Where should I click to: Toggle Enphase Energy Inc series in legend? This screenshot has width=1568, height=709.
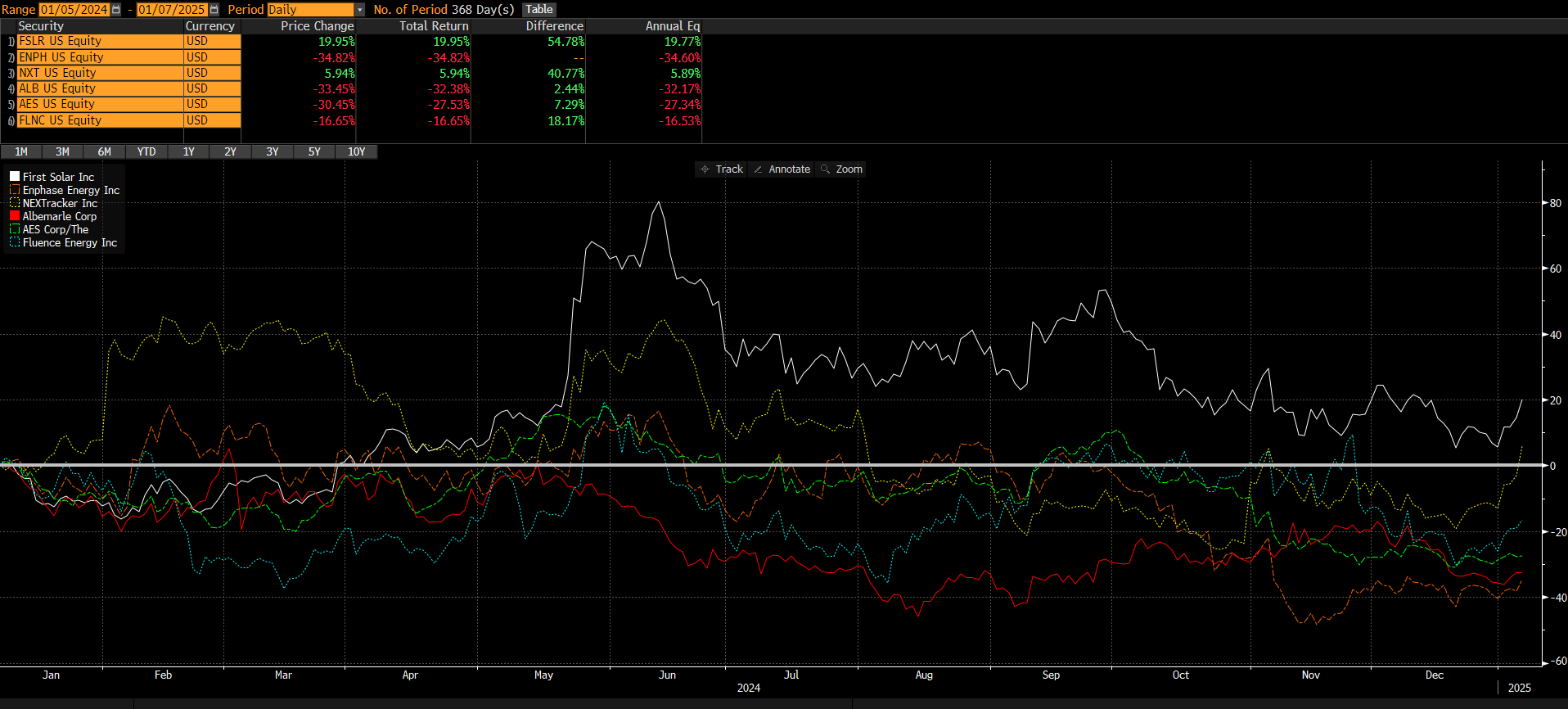(x=70, y=190)
